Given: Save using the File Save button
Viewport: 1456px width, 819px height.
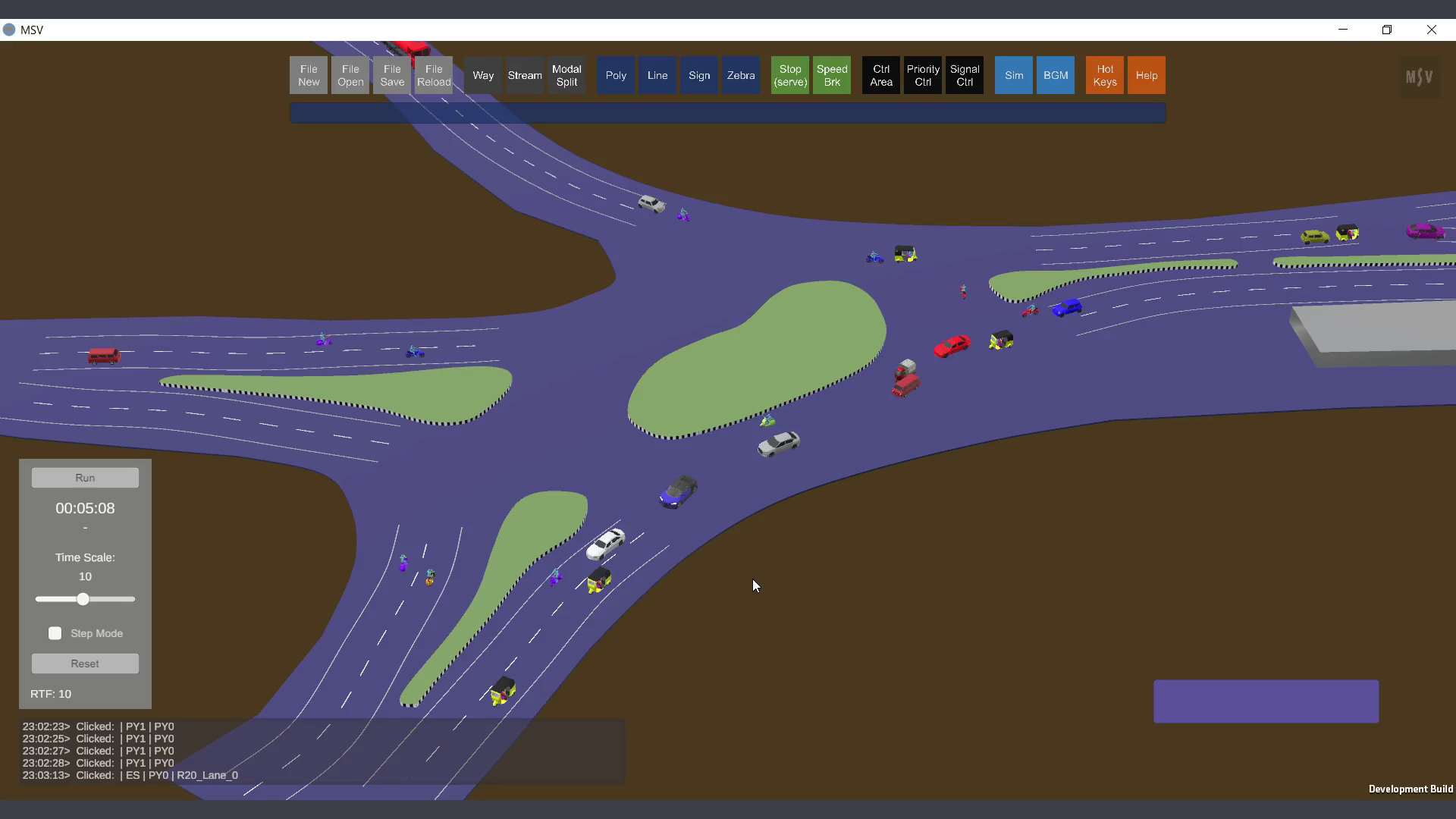Looking at the screenshot, I should (x=392, y=75).
